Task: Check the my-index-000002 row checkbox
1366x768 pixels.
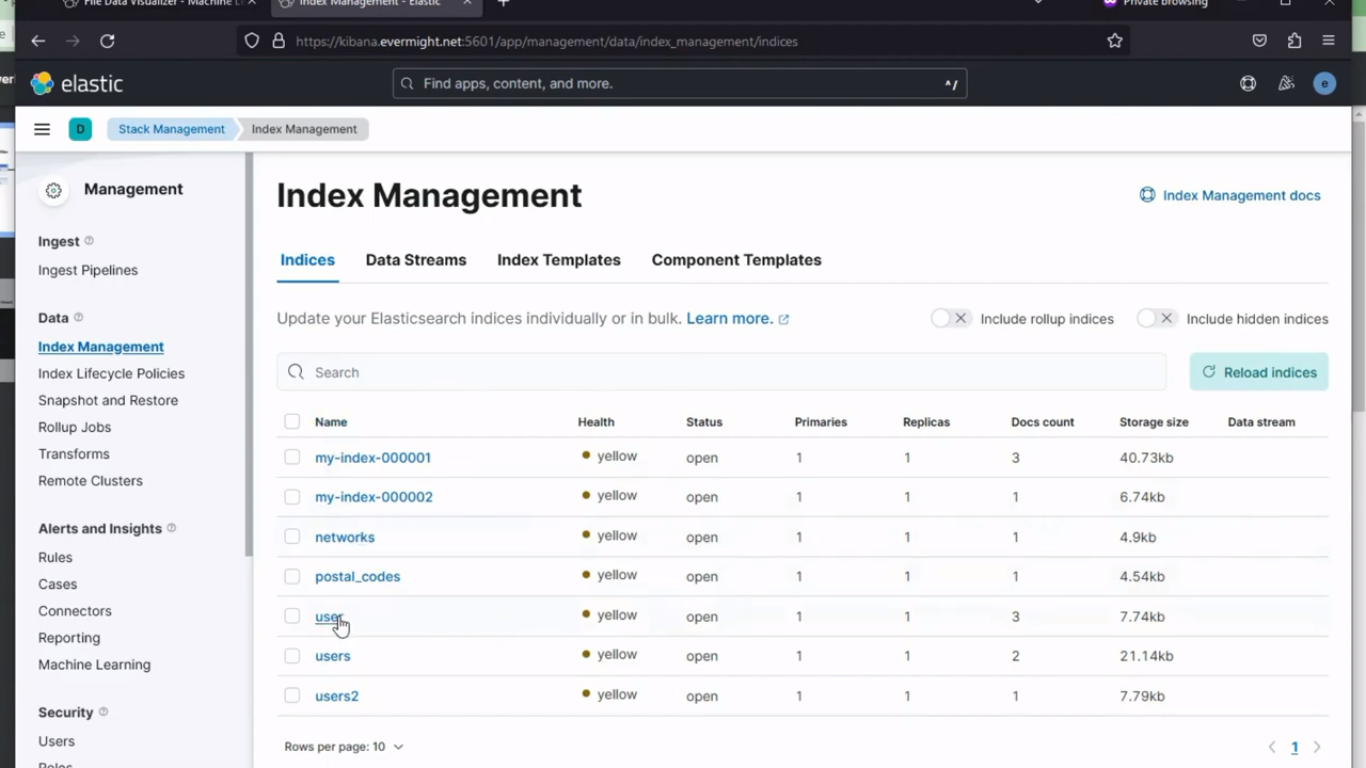Action: [292, 497]
